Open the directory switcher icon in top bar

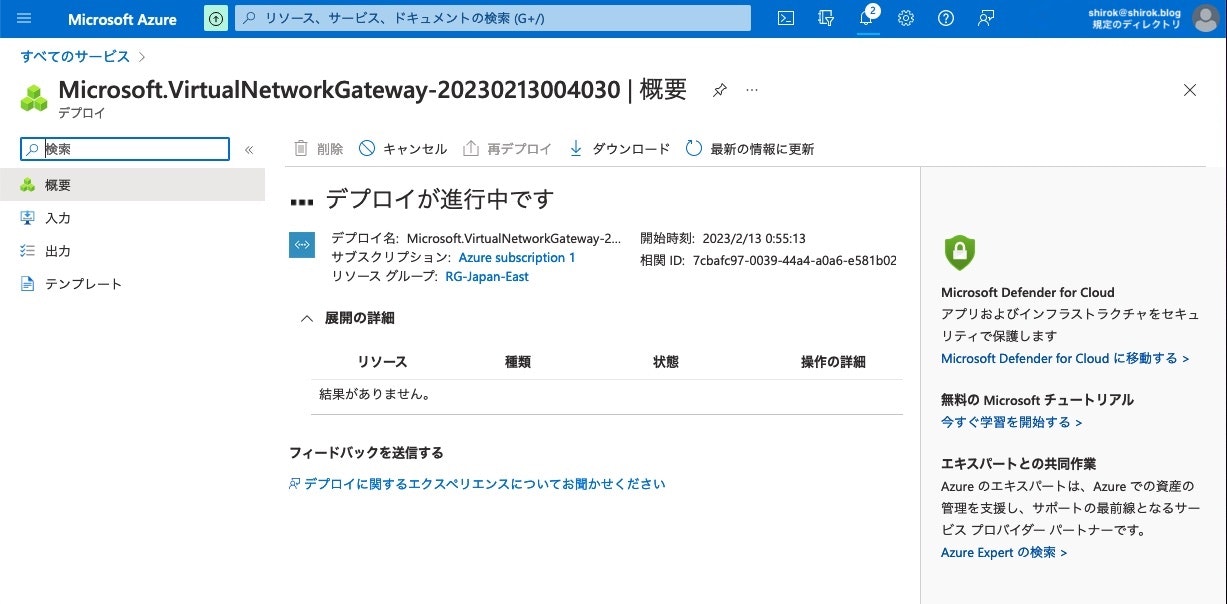(825, 18)
